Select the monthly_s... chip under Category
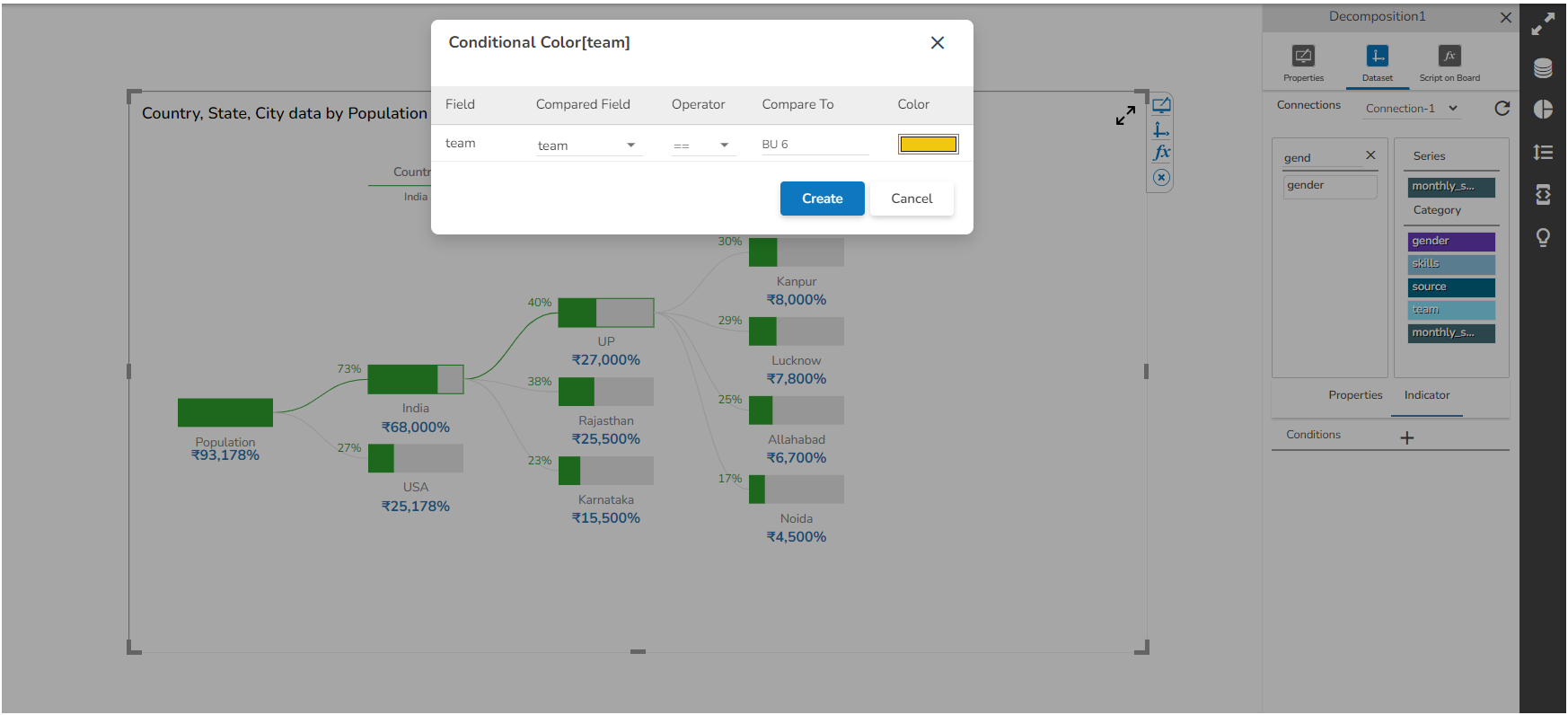Screen dimensions: 1568x715 [x=1451, y=333]
